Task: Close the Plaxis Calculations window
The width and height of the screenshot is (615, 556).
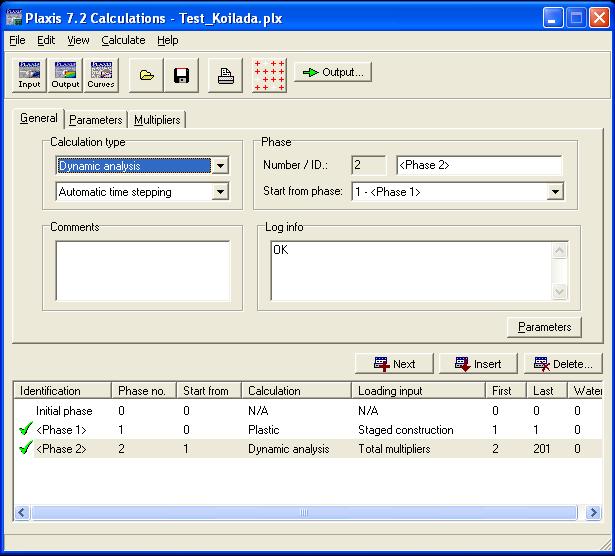Action: coord(599,18)
